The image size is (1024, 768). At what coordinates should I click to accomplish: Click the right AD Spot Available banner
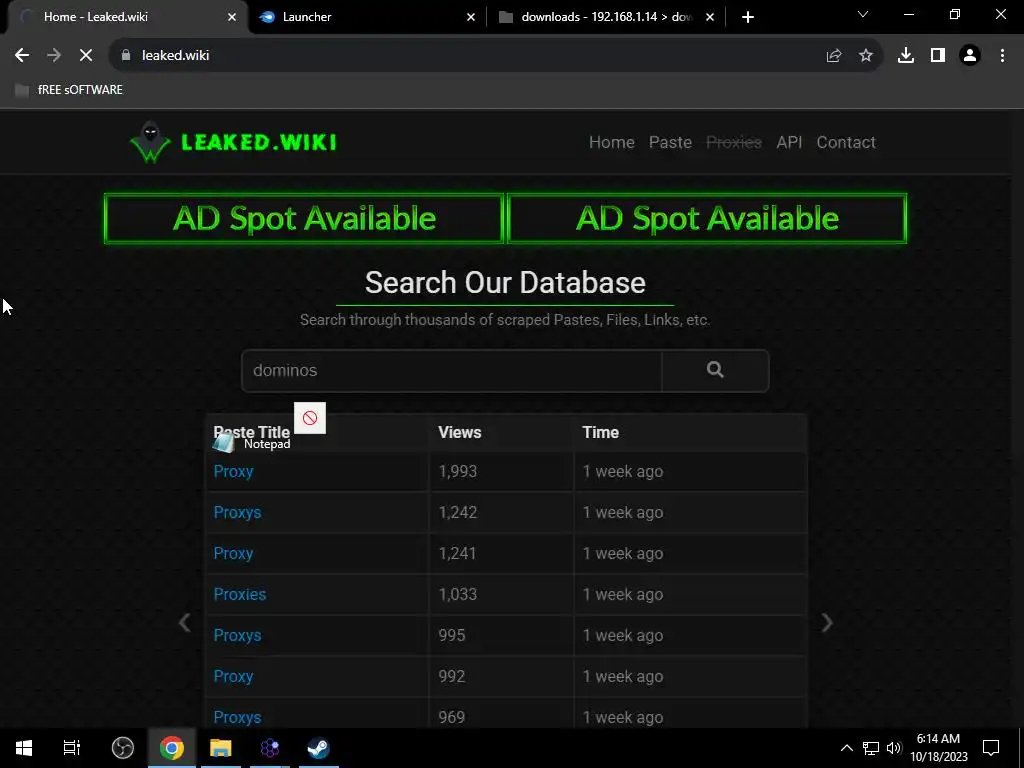click(707, 218)
